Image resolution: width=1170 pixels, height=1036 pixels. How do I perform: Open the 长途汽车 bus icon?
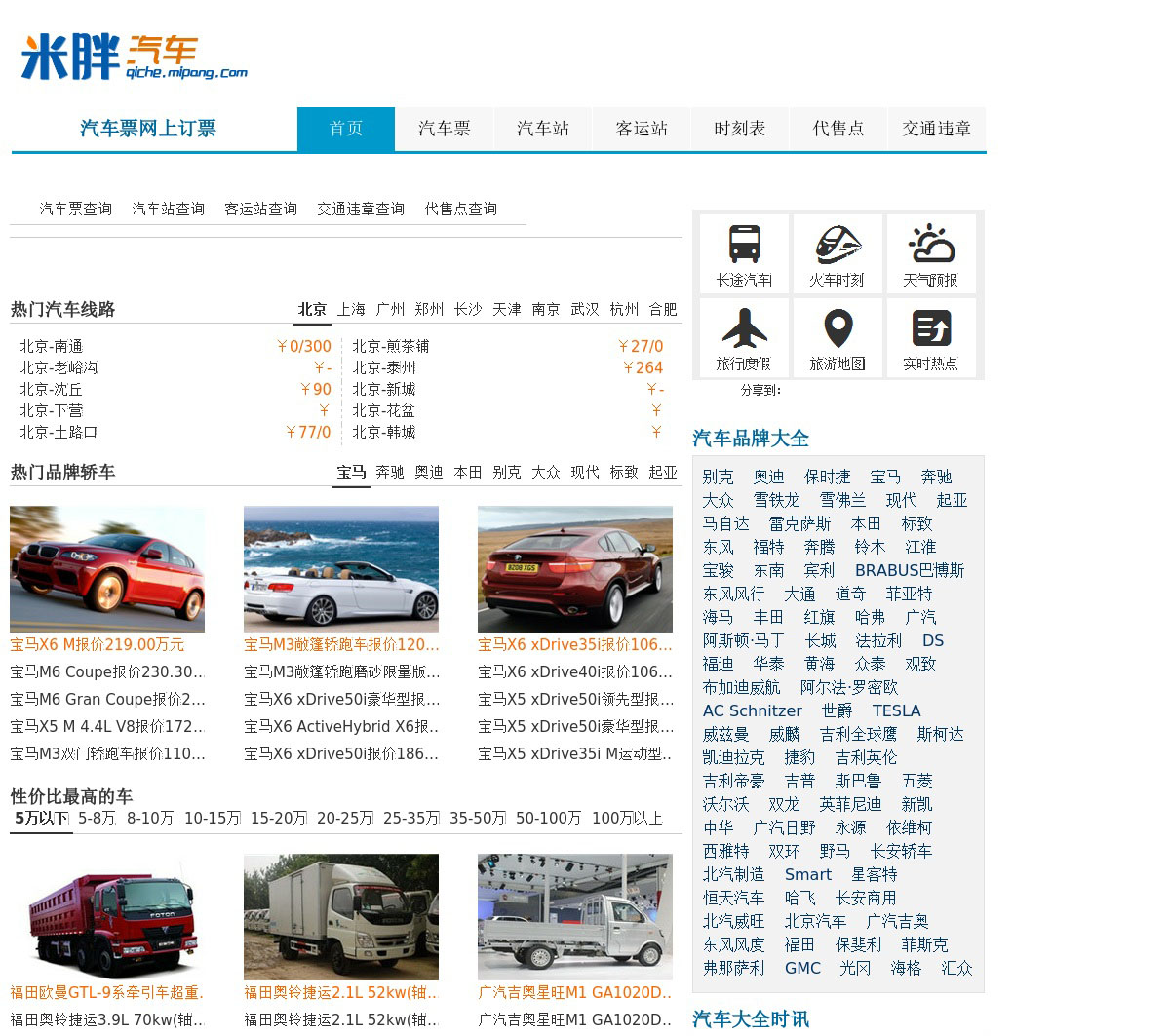pyautogui.click(x=744, y=253)
